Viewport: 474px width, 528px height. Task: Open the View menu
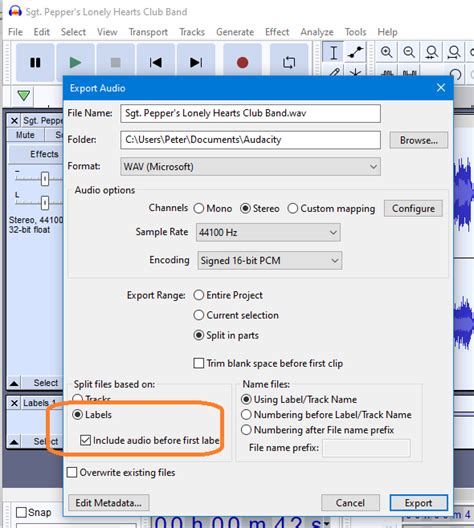[x=107, y=32]
